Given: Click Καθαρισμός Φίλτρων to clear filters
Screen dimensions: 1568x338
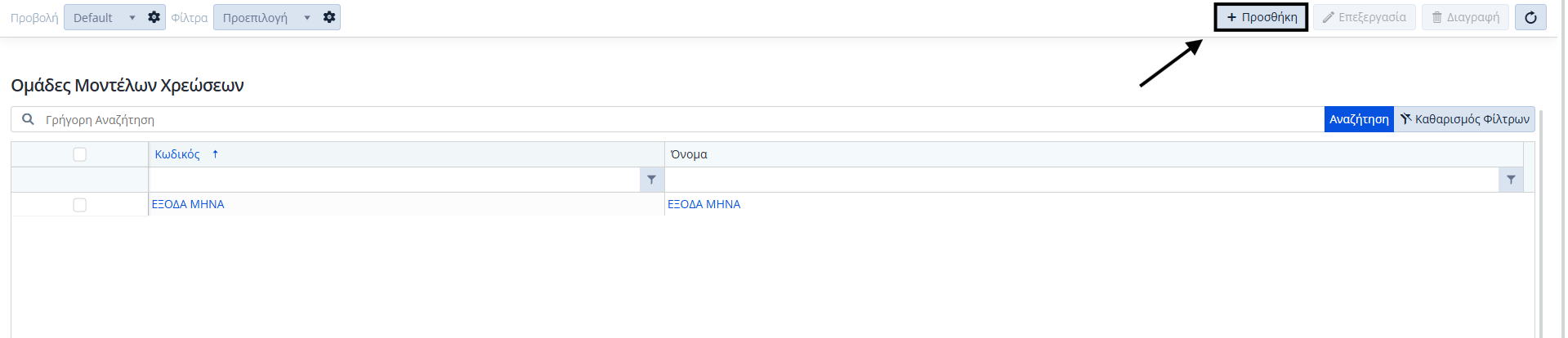Looking at the screenshot, I should (x=1464, y=119).
